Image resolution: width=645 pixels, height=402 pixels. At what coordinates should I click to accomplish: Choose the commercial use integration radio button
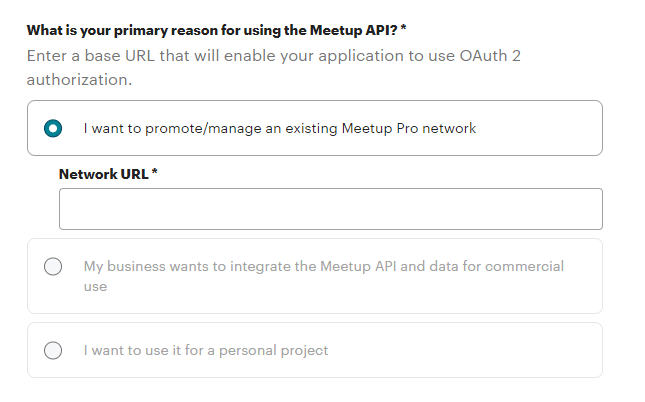(x=53, y=267)
